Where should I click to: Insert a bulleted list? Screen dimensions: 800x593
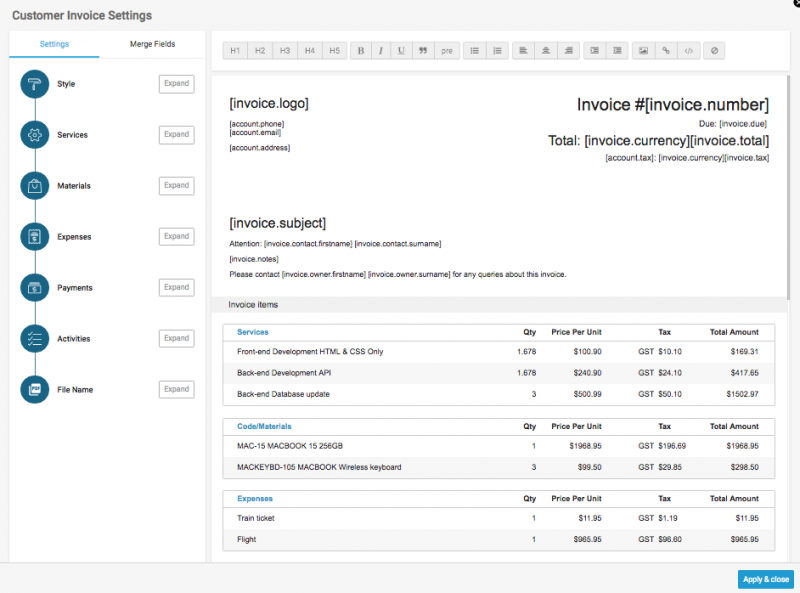(475, 50)
